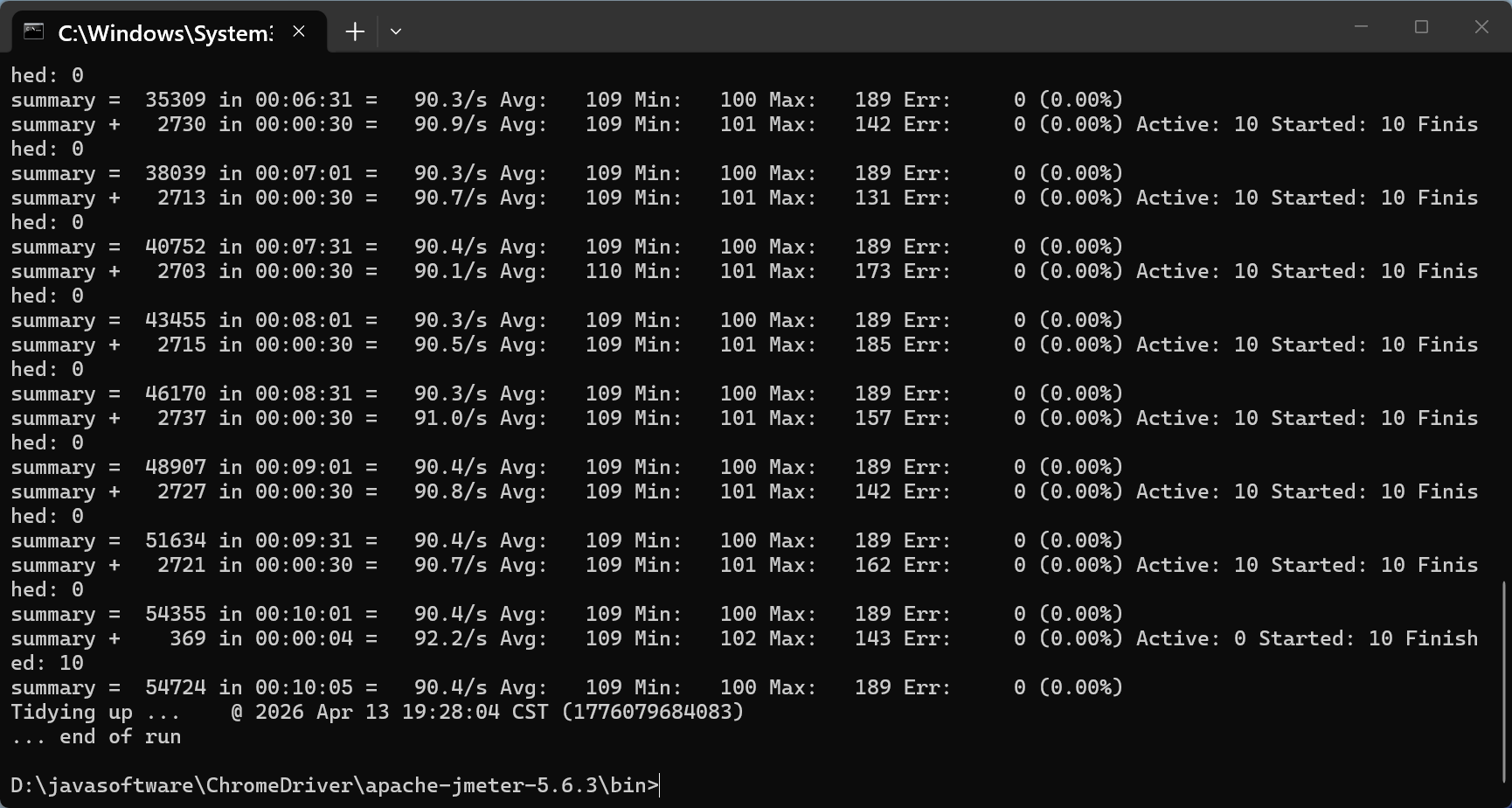Click the Avg value 110
Screen dimensions: 1512x808
pyautogui.click(x=604, y=271)
